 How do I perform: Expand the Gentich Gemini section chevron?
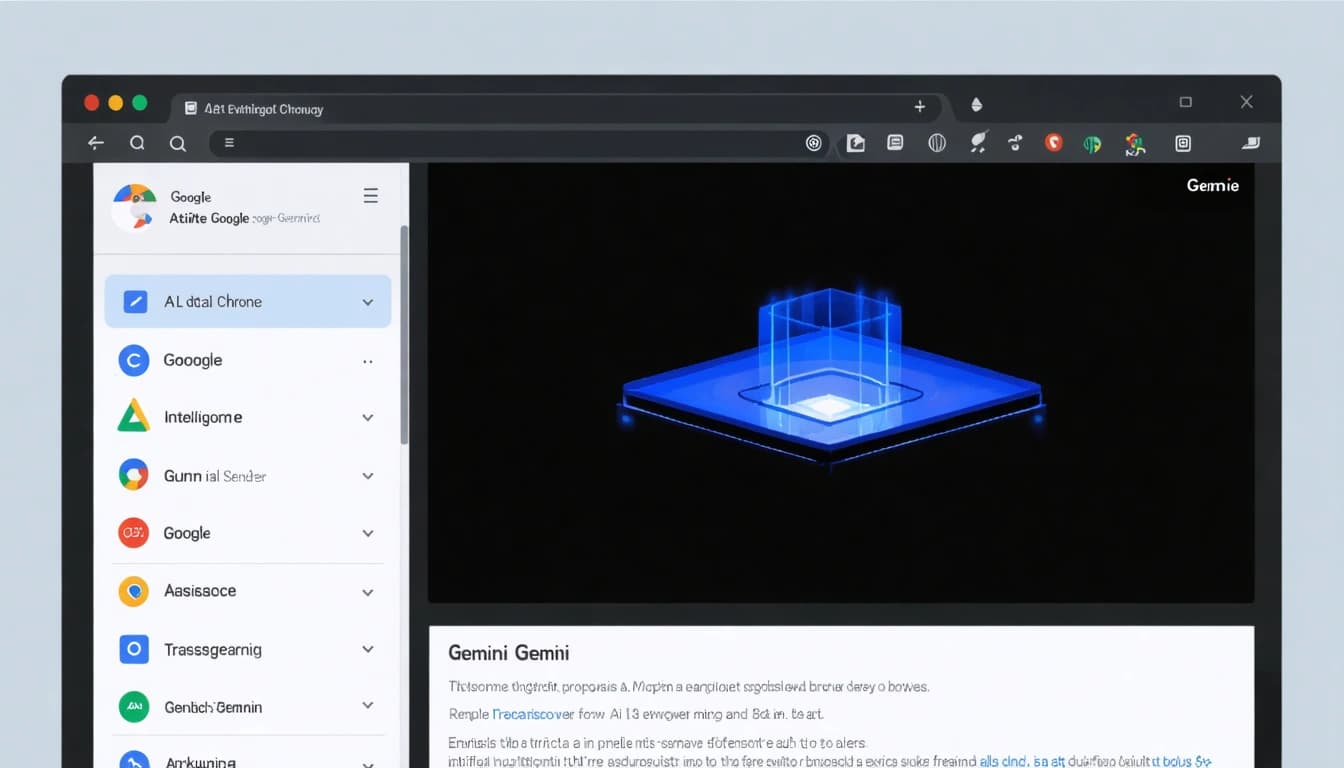[367, 707]
